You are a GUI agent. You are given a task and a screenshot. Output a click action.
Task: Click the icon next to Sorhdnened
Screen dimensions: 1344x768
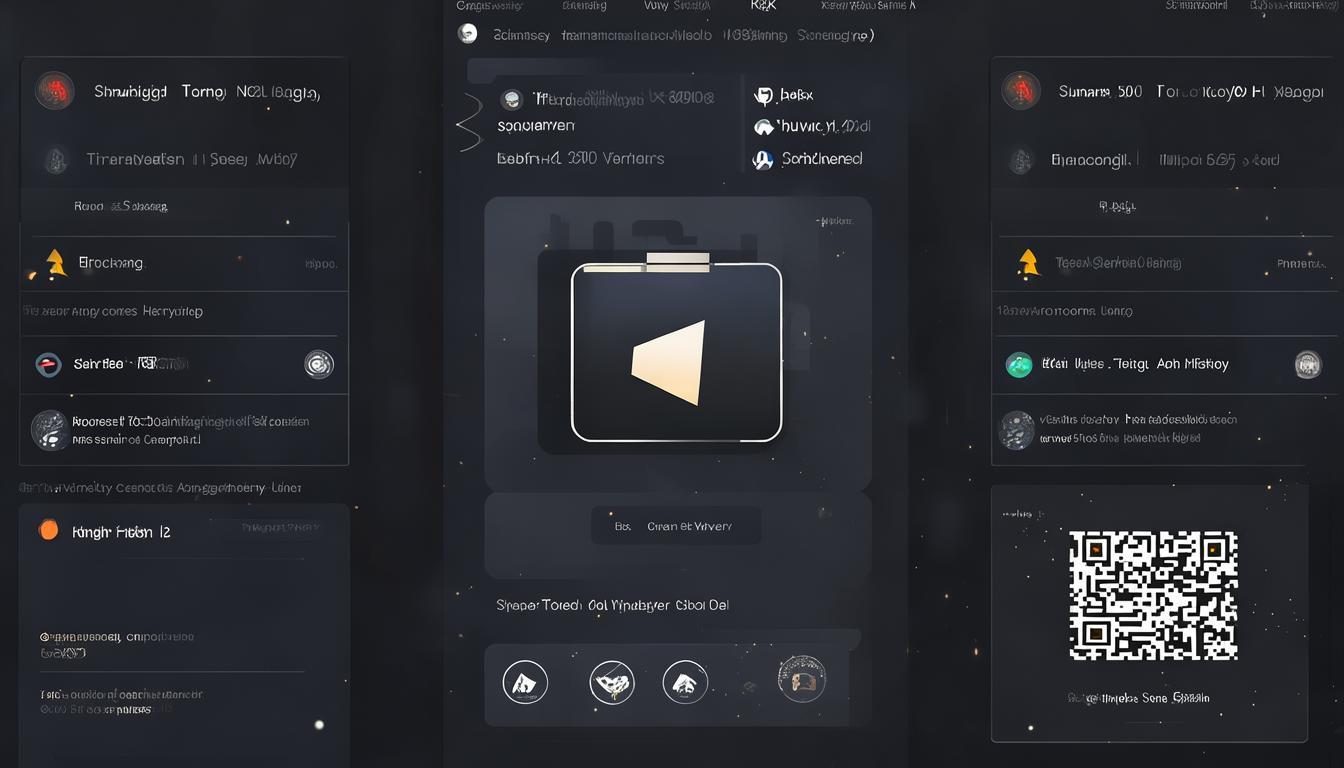coord(763,159)
